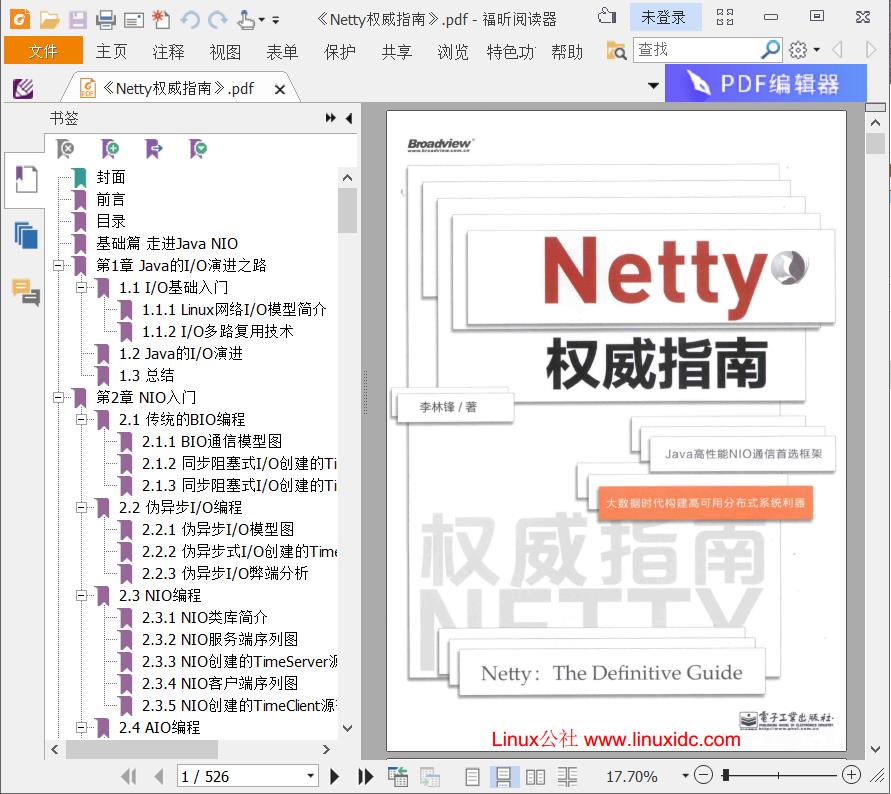Collapse the 第1章 Java的I/O演进之路 bookmark
Image resolution: width=891 pixels, height=794 pixels.
click(x=58, y=265)
